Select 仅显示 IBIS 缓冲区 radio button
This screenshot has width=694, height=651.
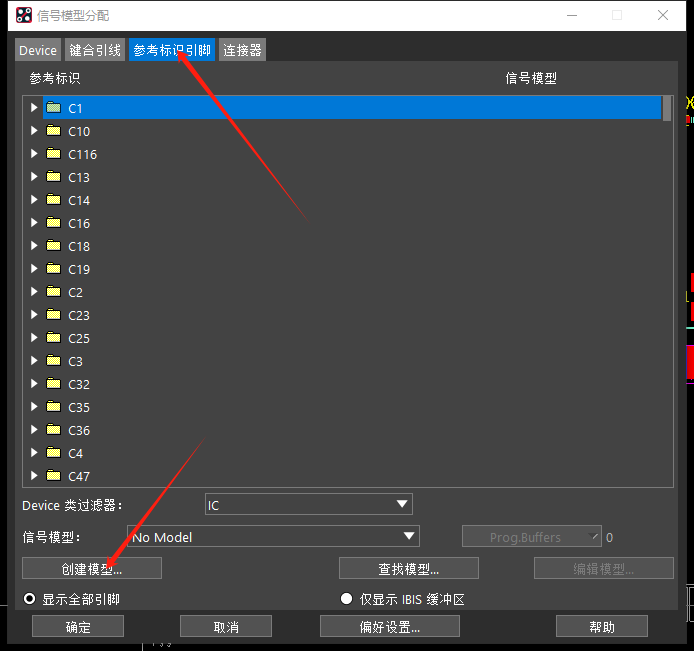[x=347, y=599]
